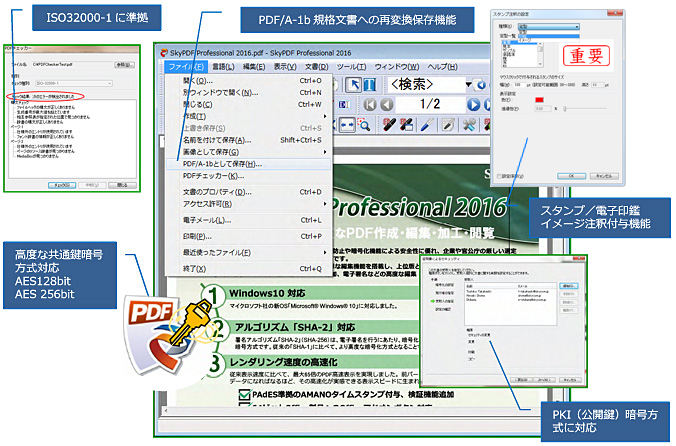Click the 1/2 page number field
This screenshot has height=446, width=676.
(430, 104)
